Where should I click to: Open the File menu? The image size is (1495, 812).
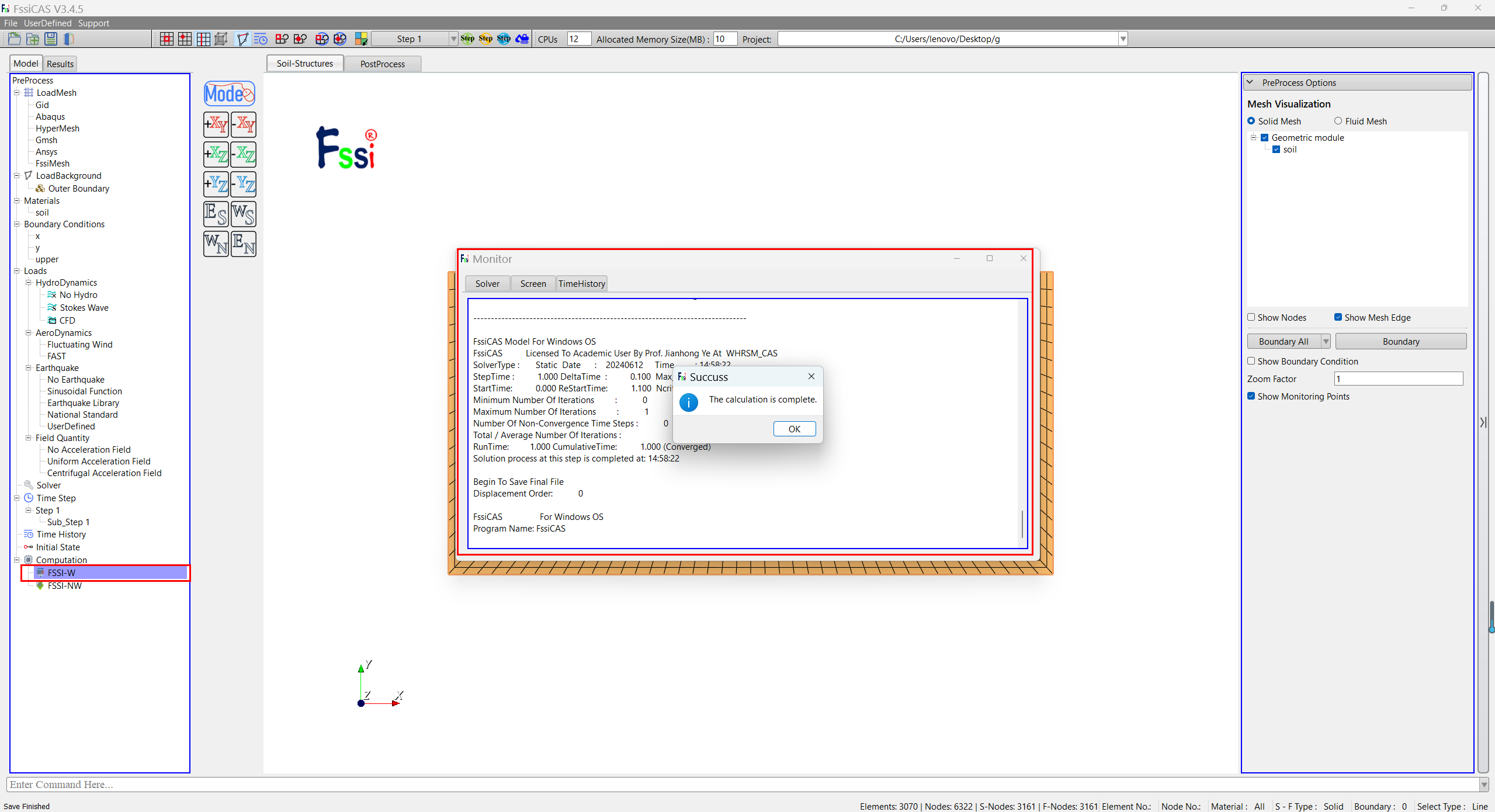tap(11, 23)
